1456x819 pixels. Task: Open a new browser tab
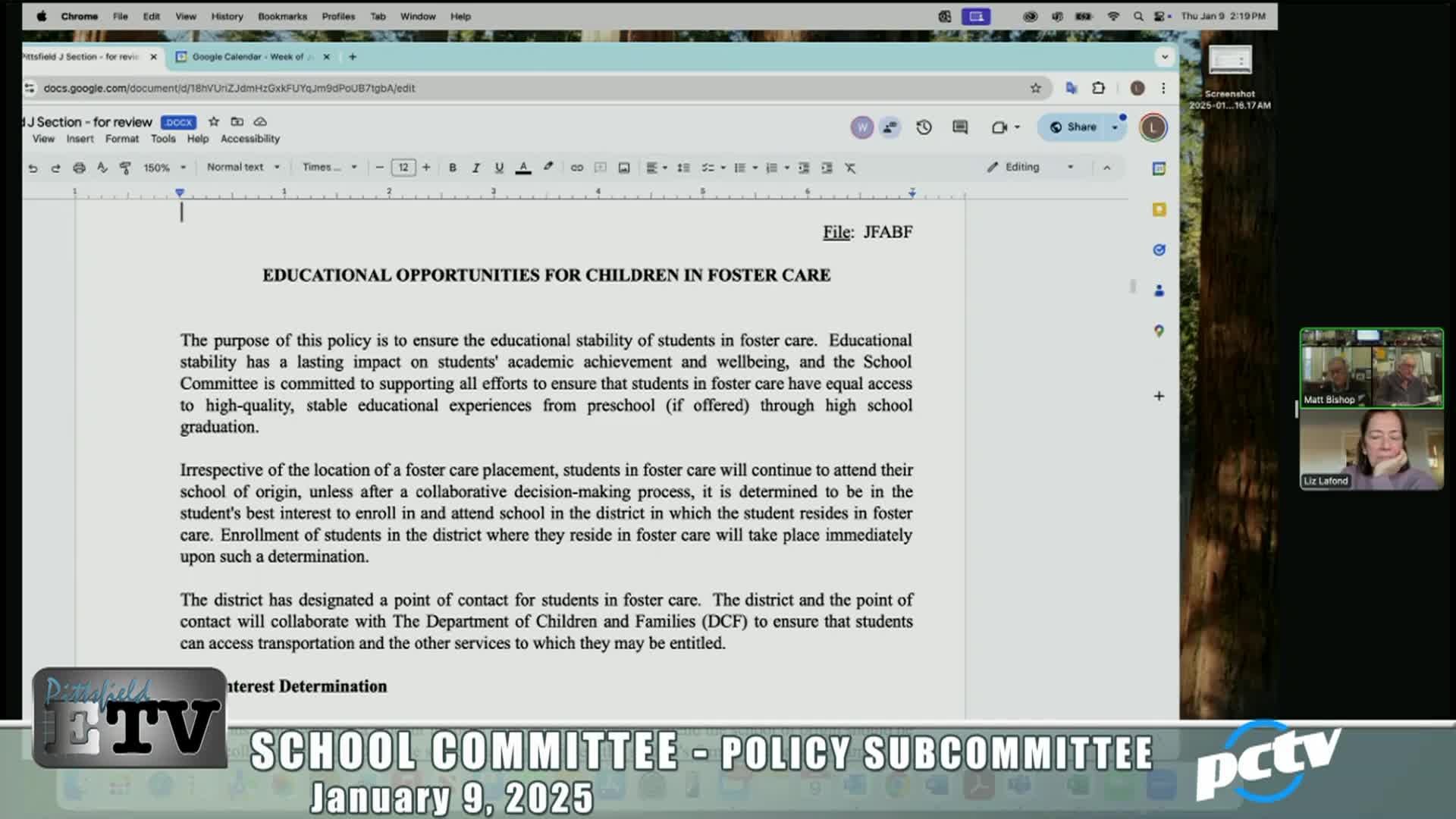pyautogui.click(x=352, y=57)
